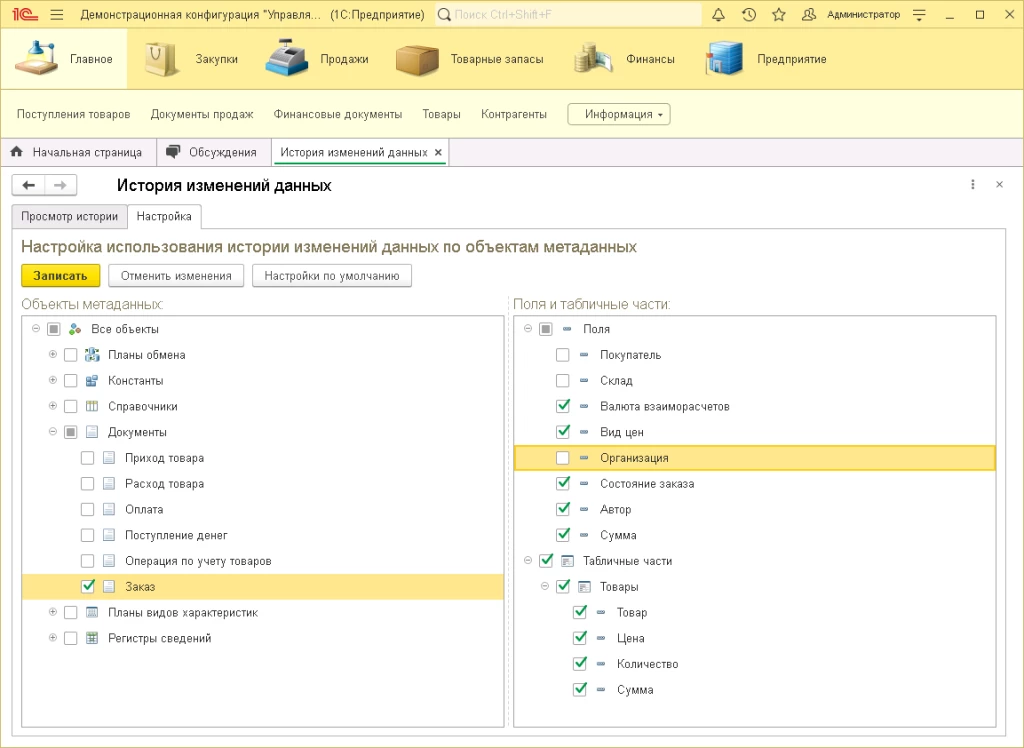1024x748 pixels.
Task: Click the Предприятие building icon
Action: coord(724,58)
